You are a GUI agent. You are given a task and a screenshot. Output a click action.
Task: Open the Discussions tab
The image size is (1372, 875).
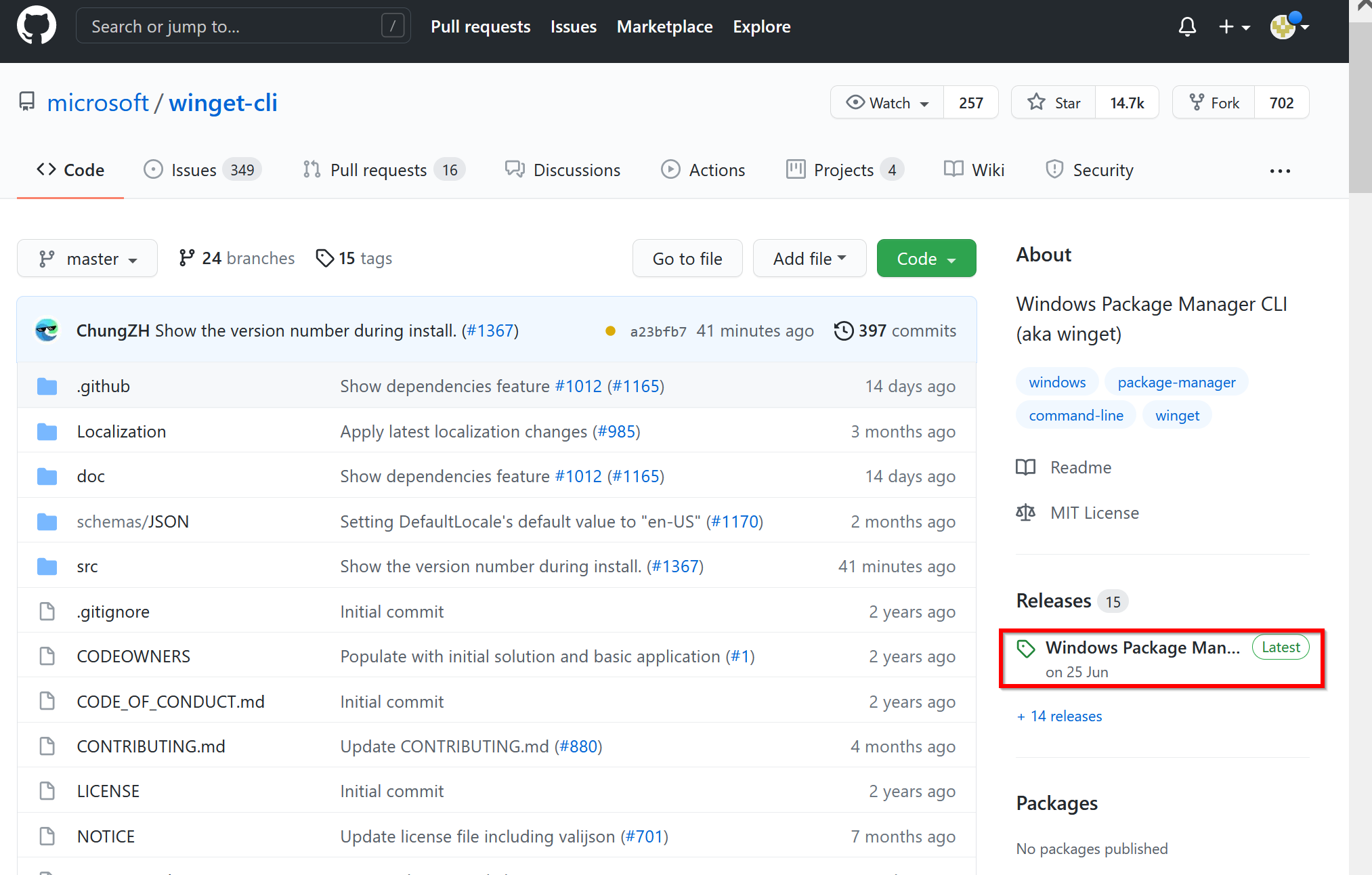(x=563, y=170)
